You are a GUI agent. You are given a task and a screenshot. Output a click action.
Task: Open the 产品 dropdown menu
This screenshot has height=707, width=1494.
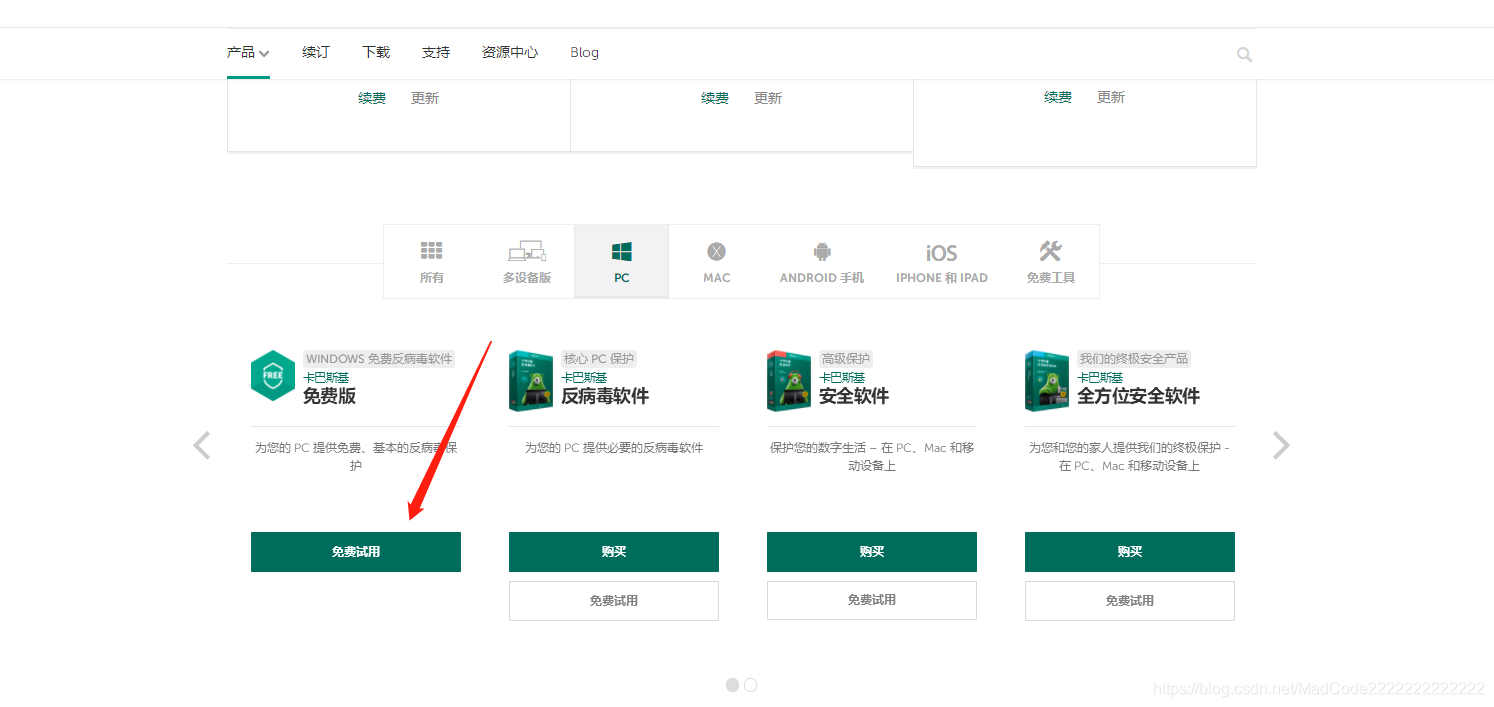[248, 52]
